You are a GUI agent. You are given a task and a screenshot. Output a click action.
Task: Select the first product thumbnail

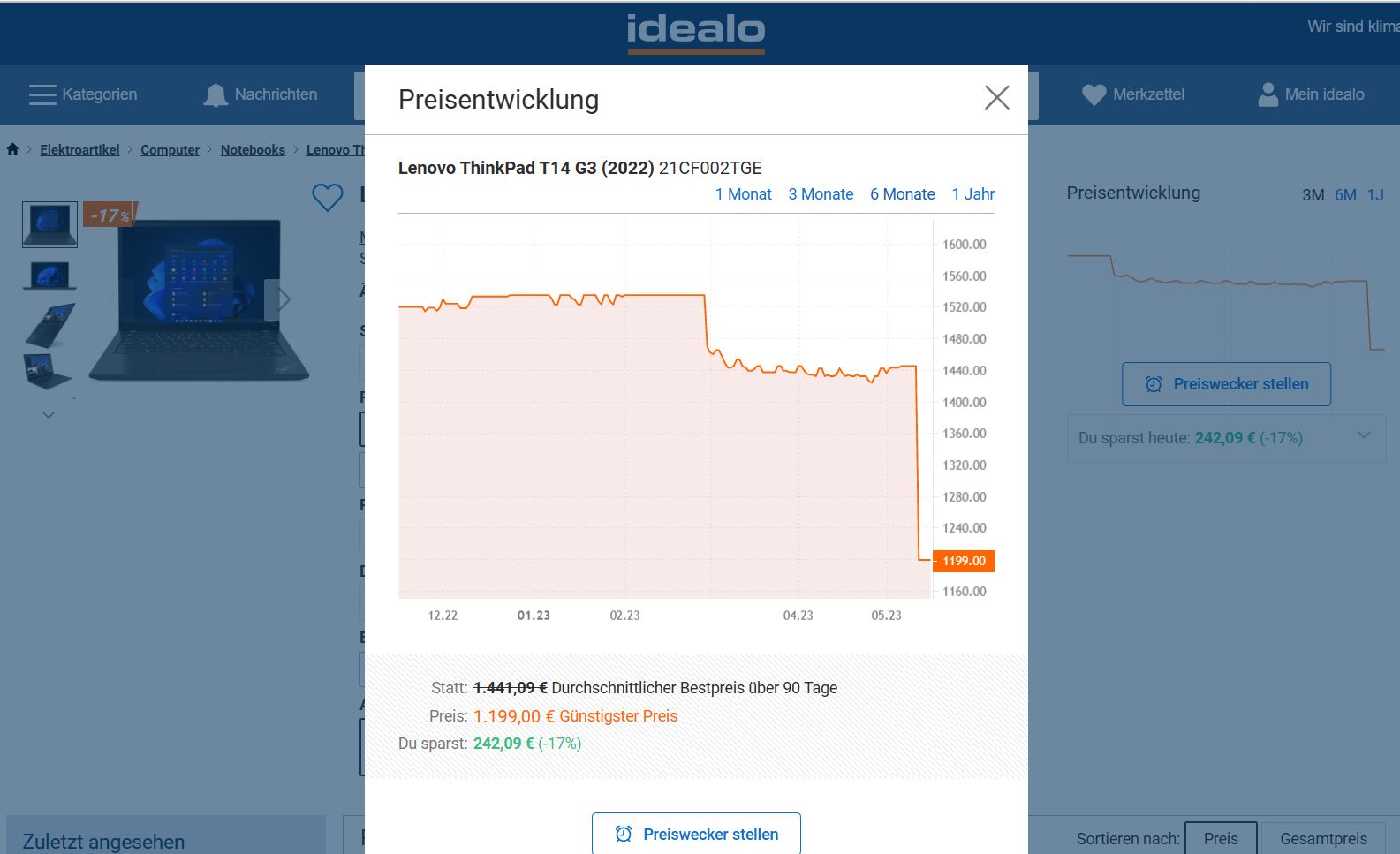(x=49, y=224)
